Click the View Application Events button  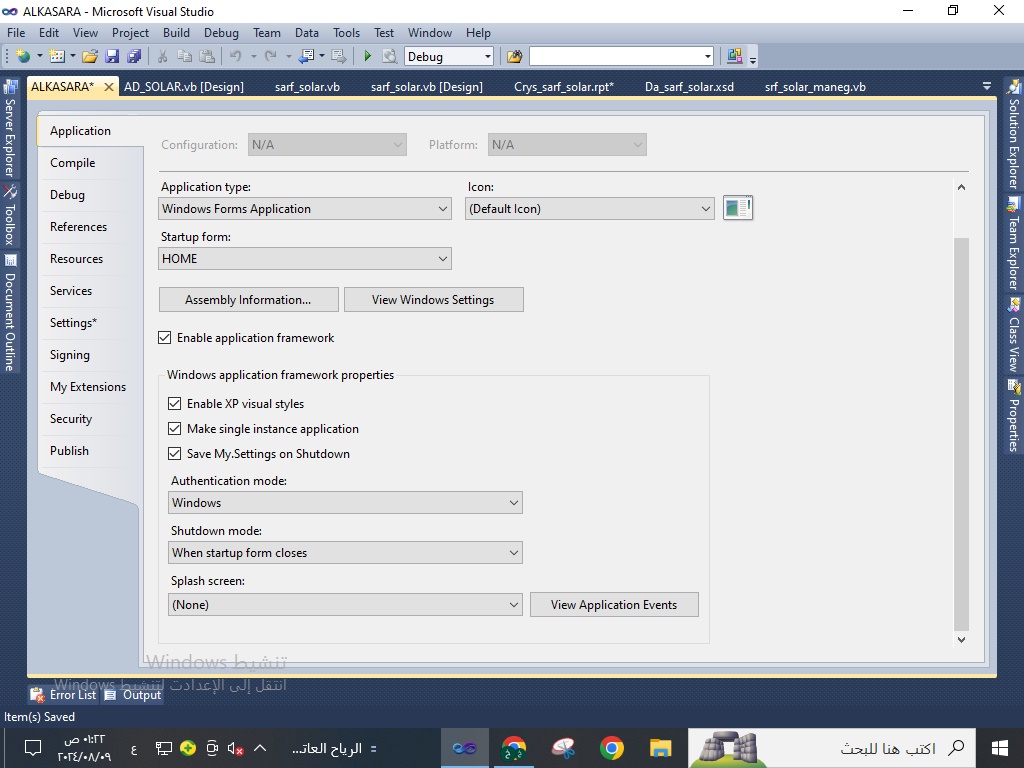tap(613, 605)
